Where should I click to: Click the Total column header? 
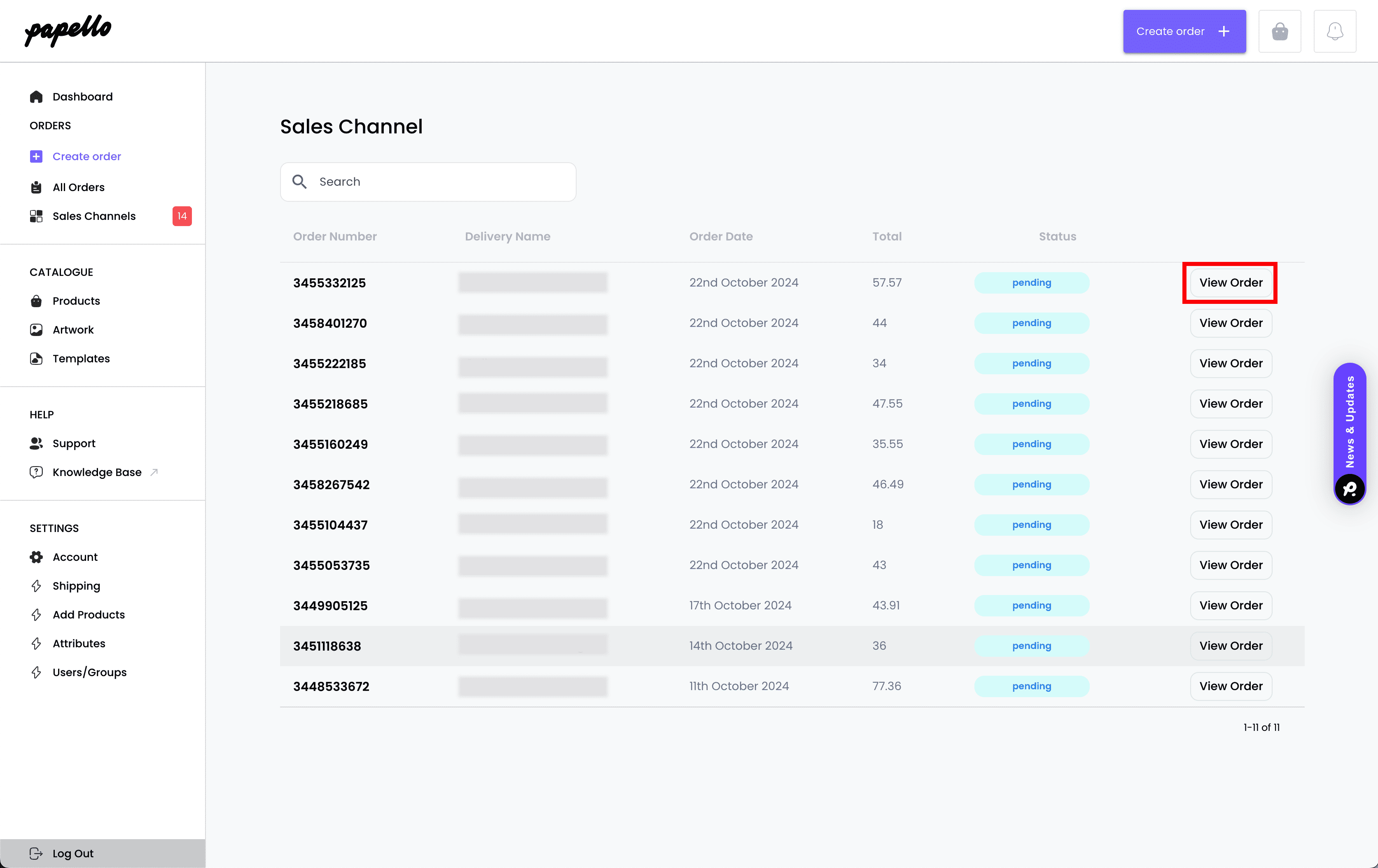(x=886, y=236)
